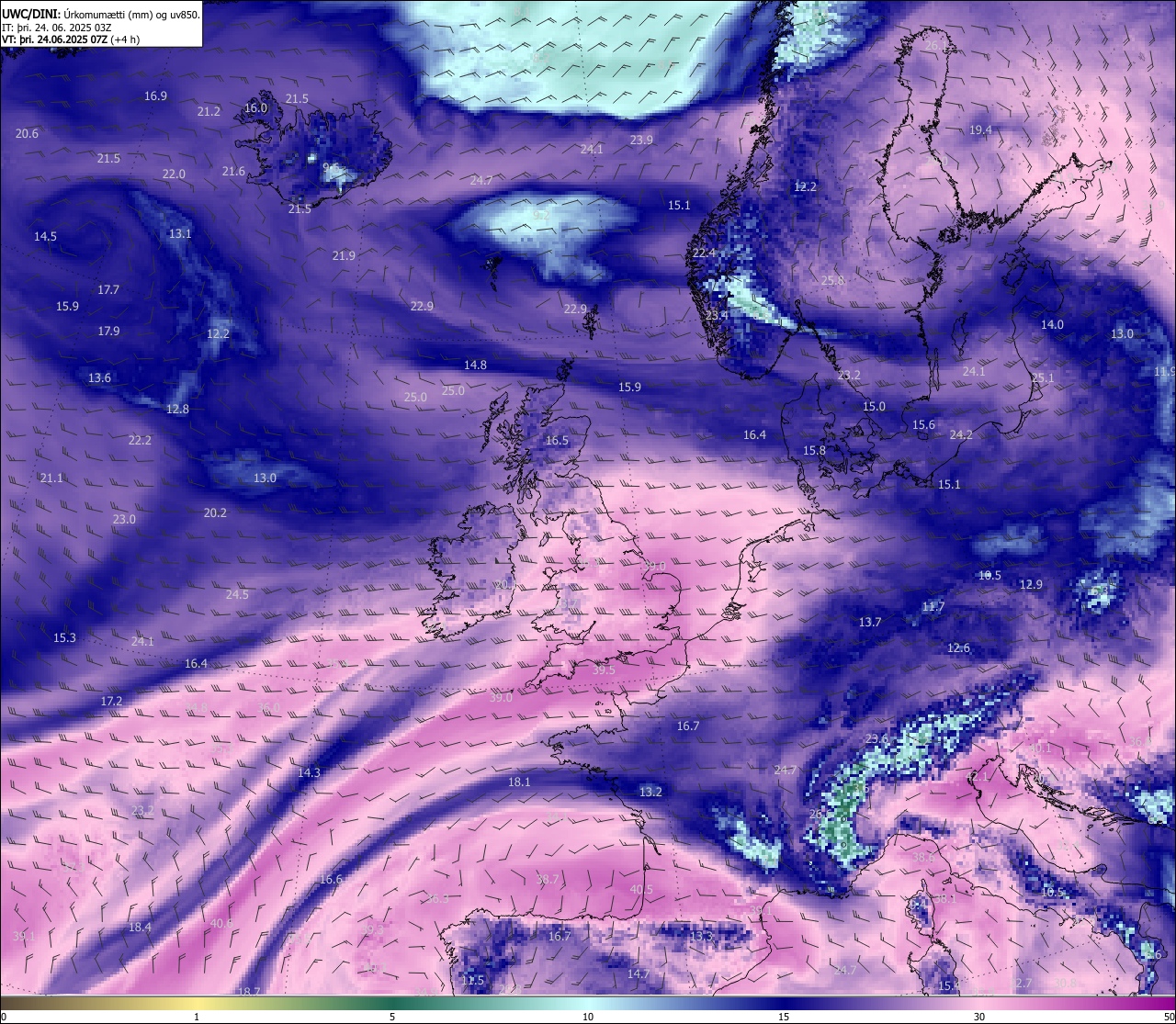Click the IT initial time 03Z line
Screen dimensions: 1176x1024
click(57, 27)
